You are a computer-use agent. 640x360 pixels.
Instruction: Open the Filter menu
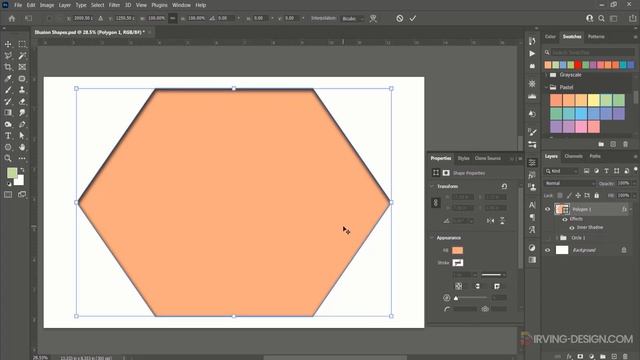(x=114, y=5)
